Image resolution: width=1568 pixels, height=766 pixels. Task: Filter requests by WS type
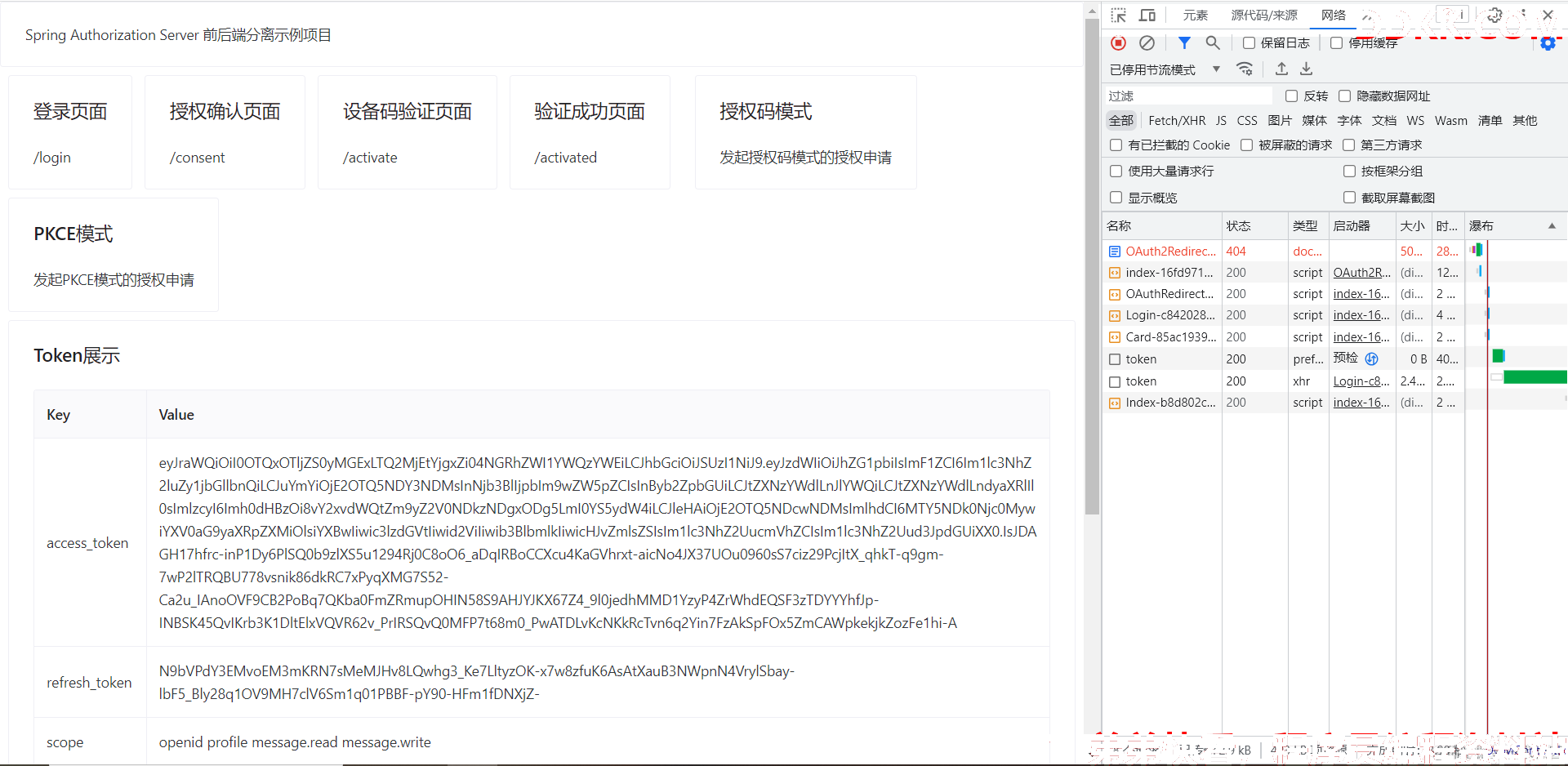pos(1415,121)
